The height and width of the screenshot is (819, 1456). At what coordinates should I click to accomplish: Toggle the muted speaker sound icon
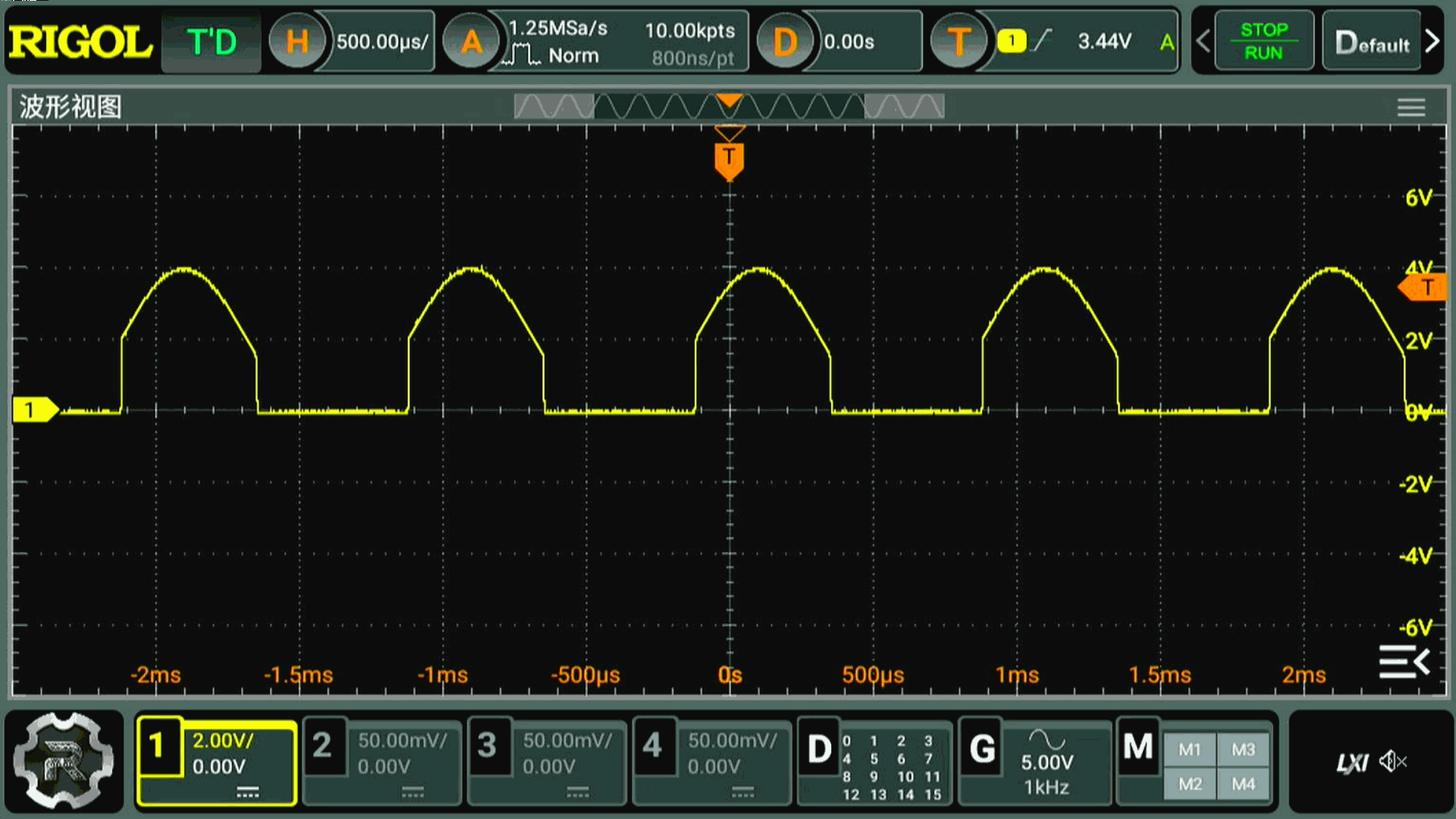1393,761
